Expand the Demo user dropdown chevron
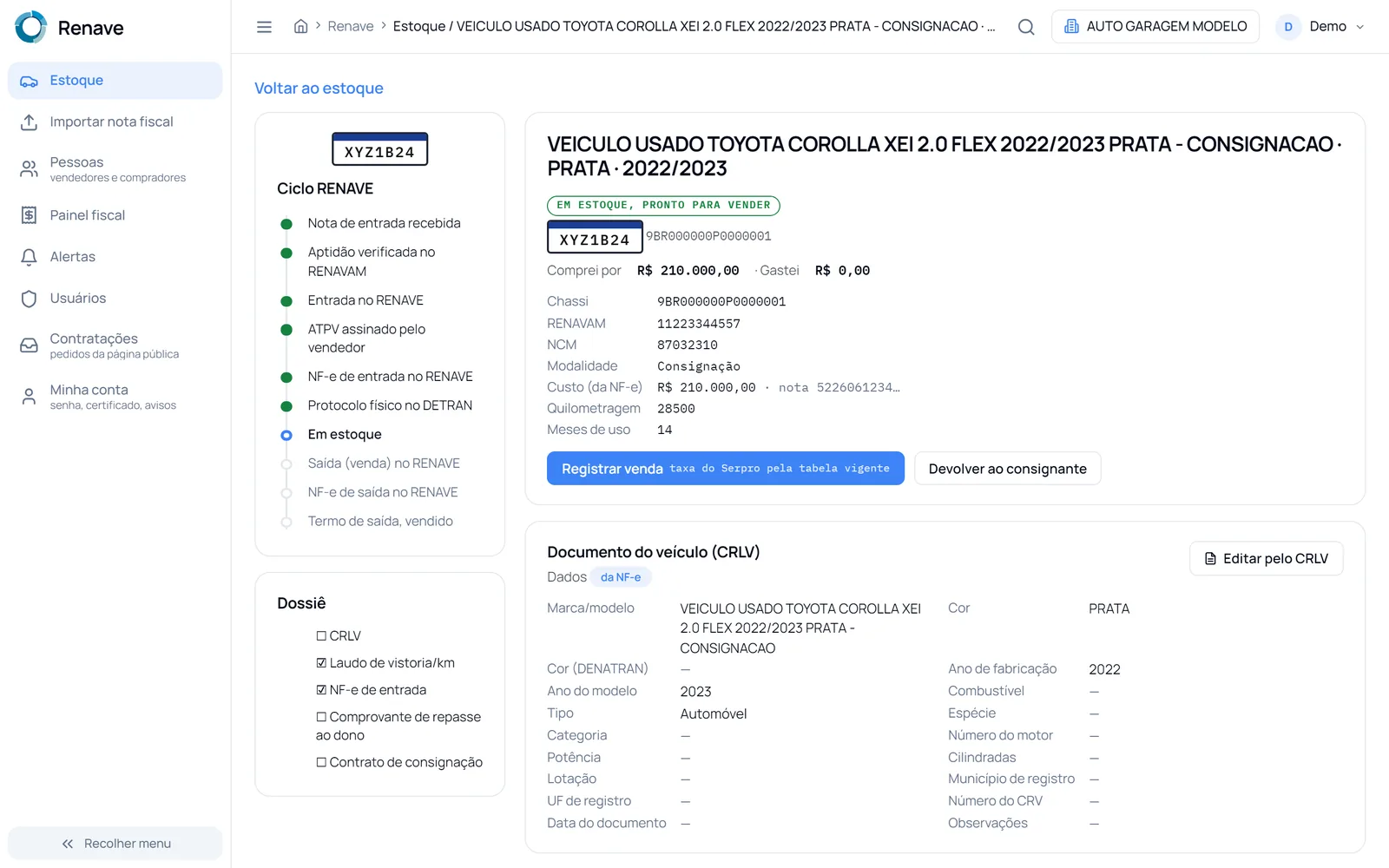The image size is (1389, 868). (x=1359, y=27)
